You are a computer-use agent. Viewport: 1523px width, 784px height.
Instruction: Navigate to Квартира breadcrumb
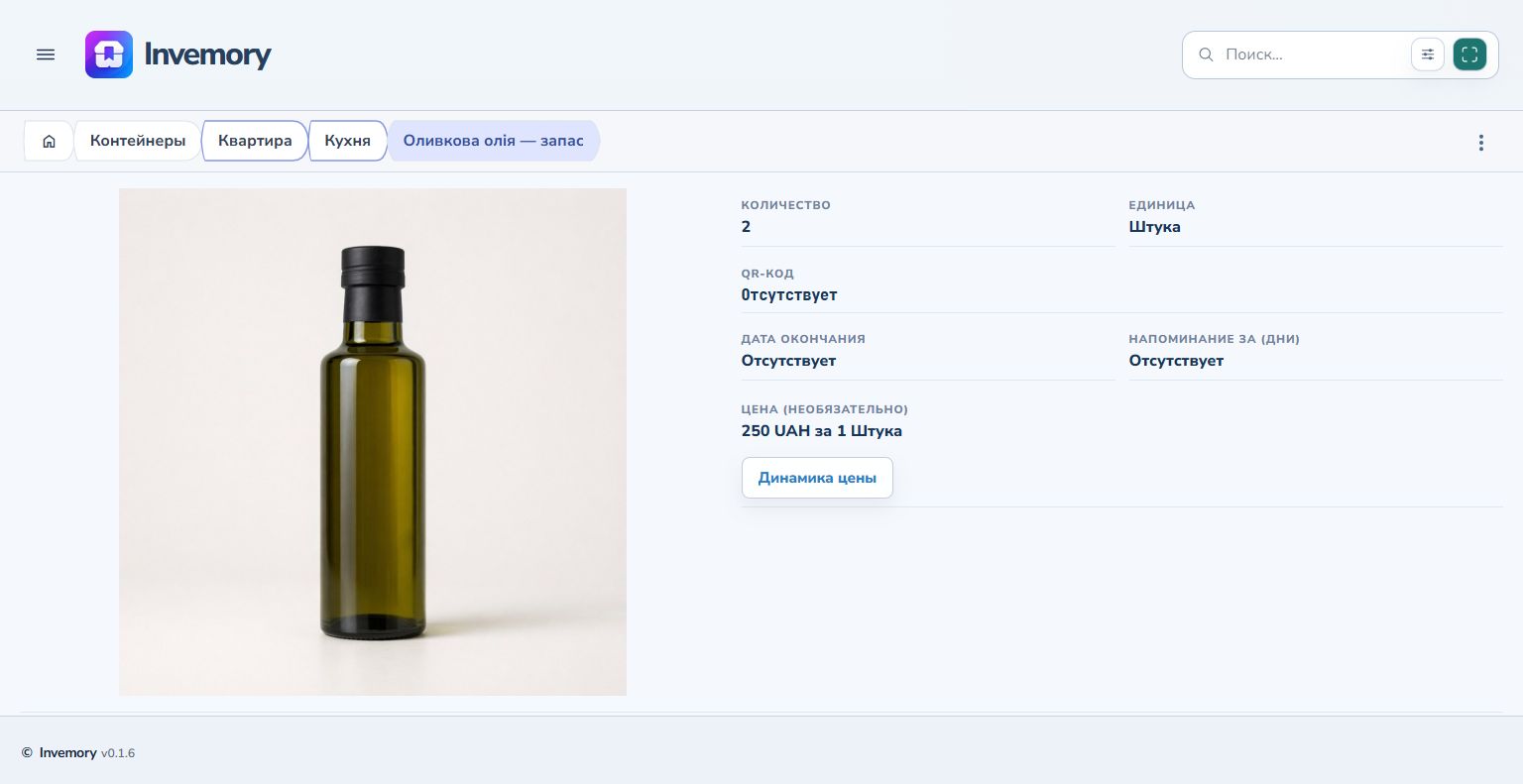point(255,141)
